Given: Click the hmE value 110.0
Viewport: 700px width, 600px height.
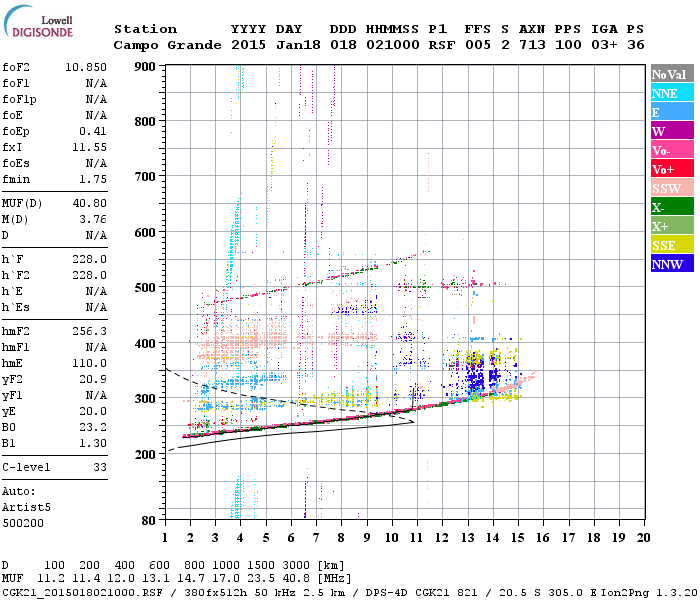Looking at the screenshot, I should 89,363.
